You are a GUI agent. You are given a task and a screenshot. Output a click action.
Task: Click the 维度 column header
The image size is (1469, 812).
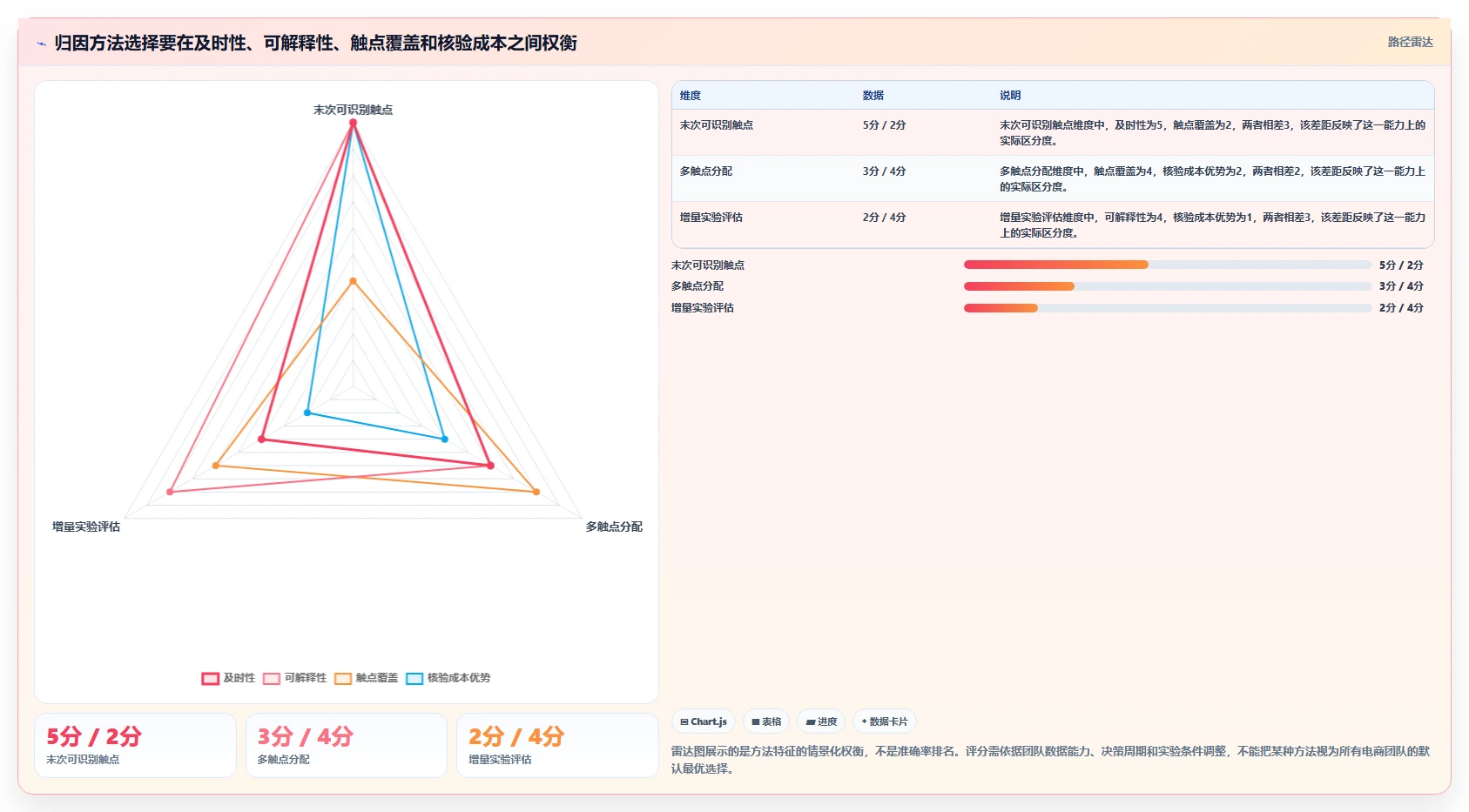691,96
